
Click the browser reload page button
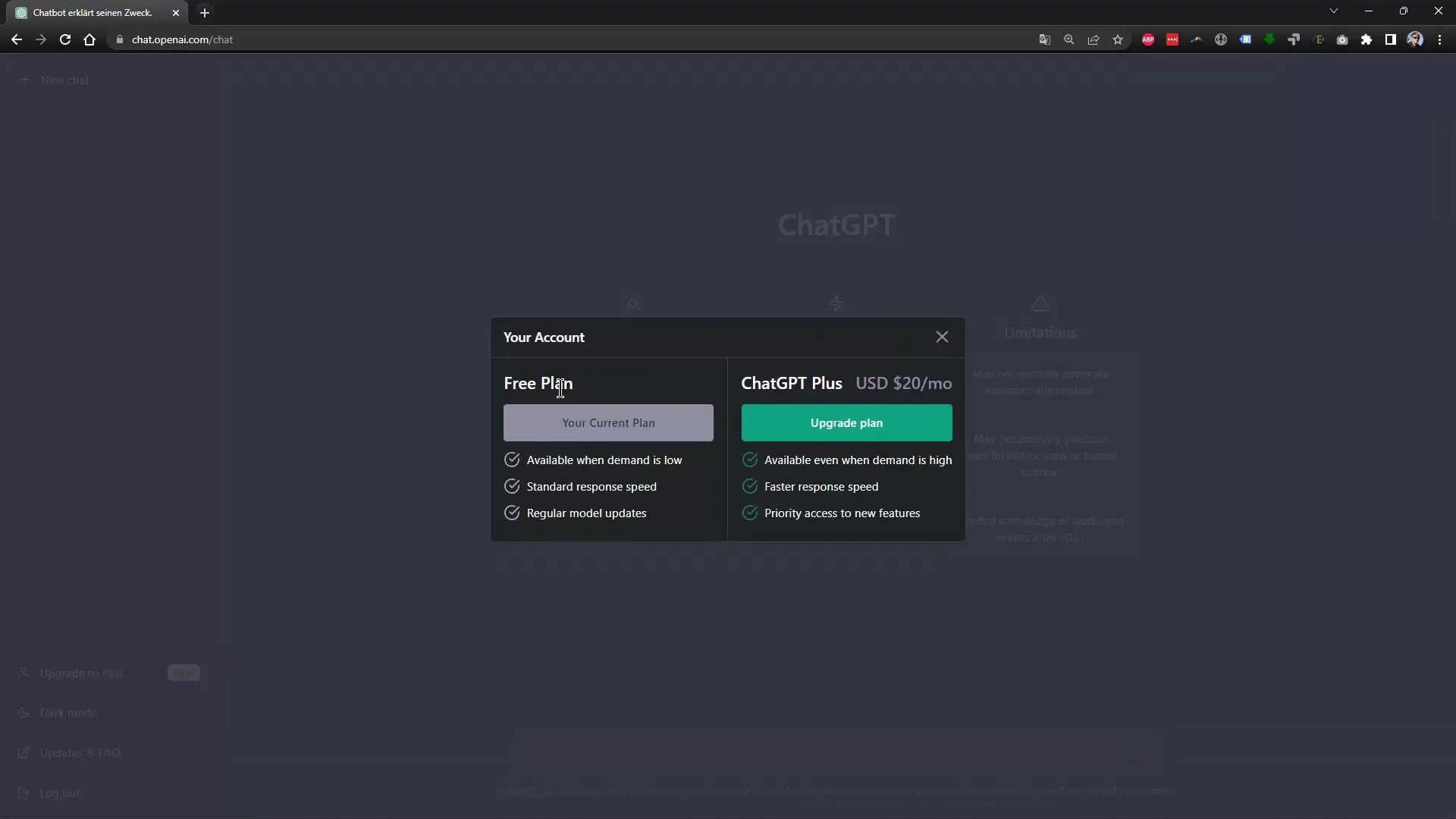click(x=65, y=39)
